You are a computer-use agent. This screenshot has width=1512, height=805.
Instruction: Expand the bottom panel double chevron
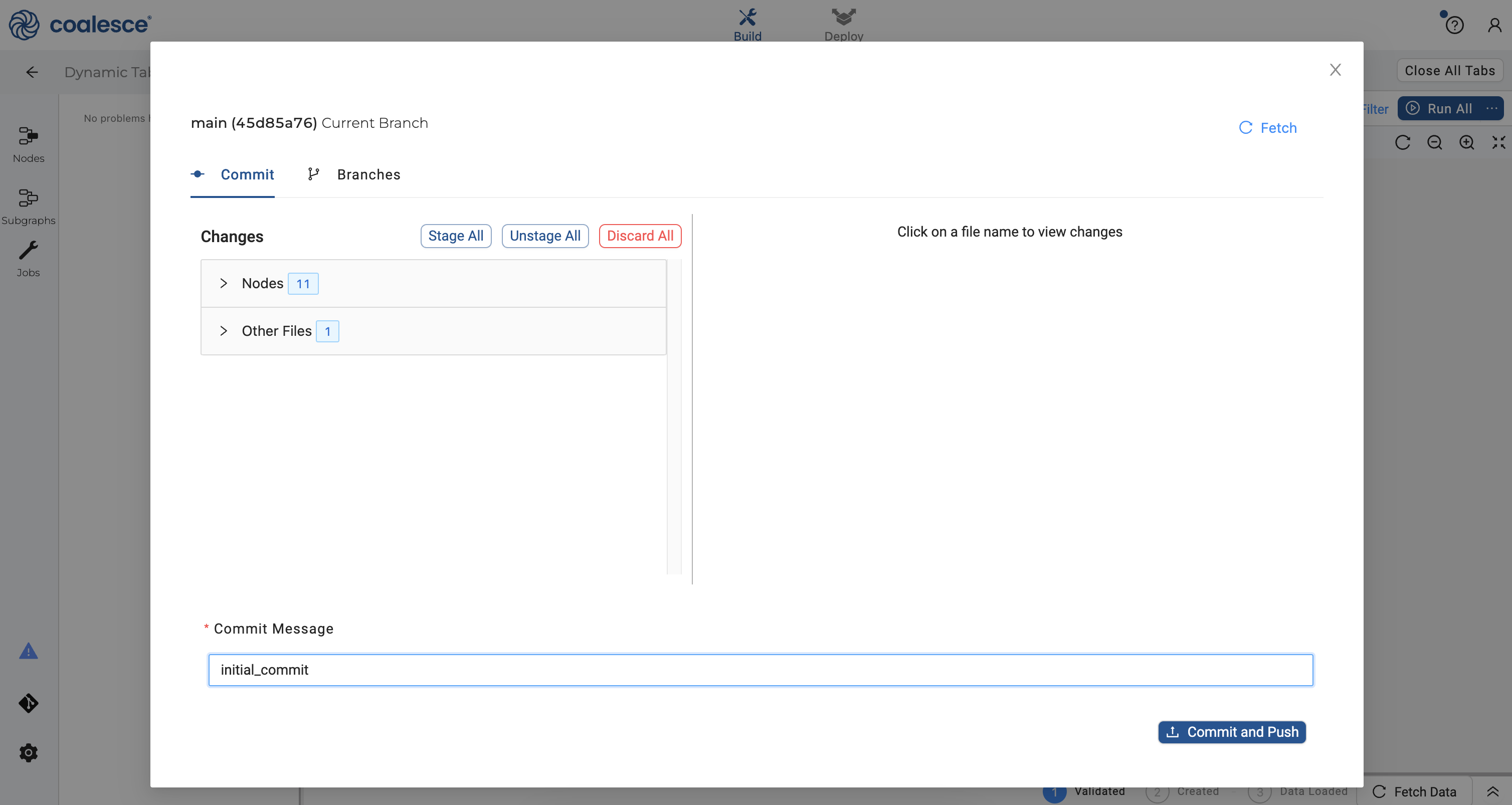tap(1492, 791)
